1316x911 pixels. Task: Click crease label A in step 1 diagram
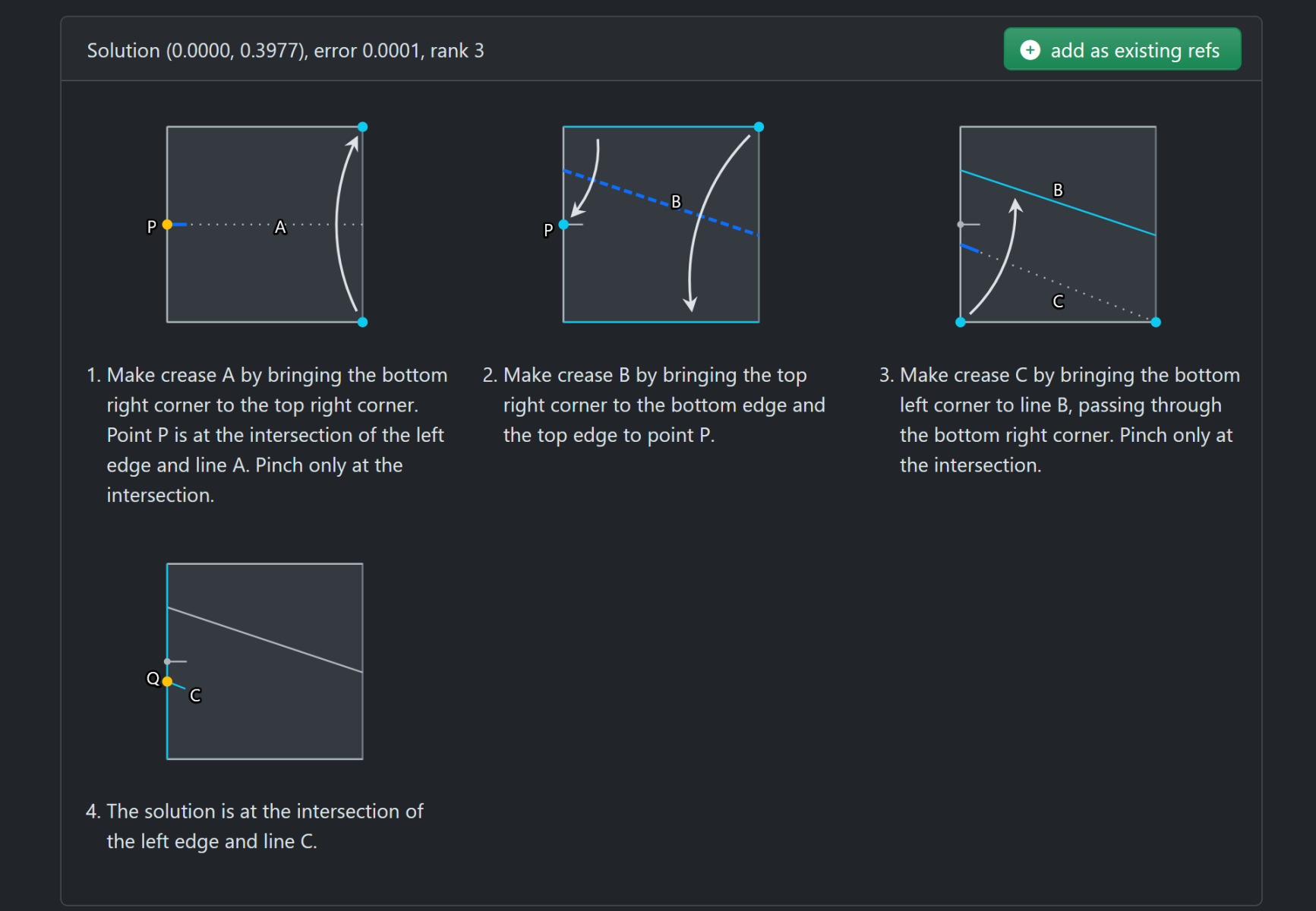[280, 227]
